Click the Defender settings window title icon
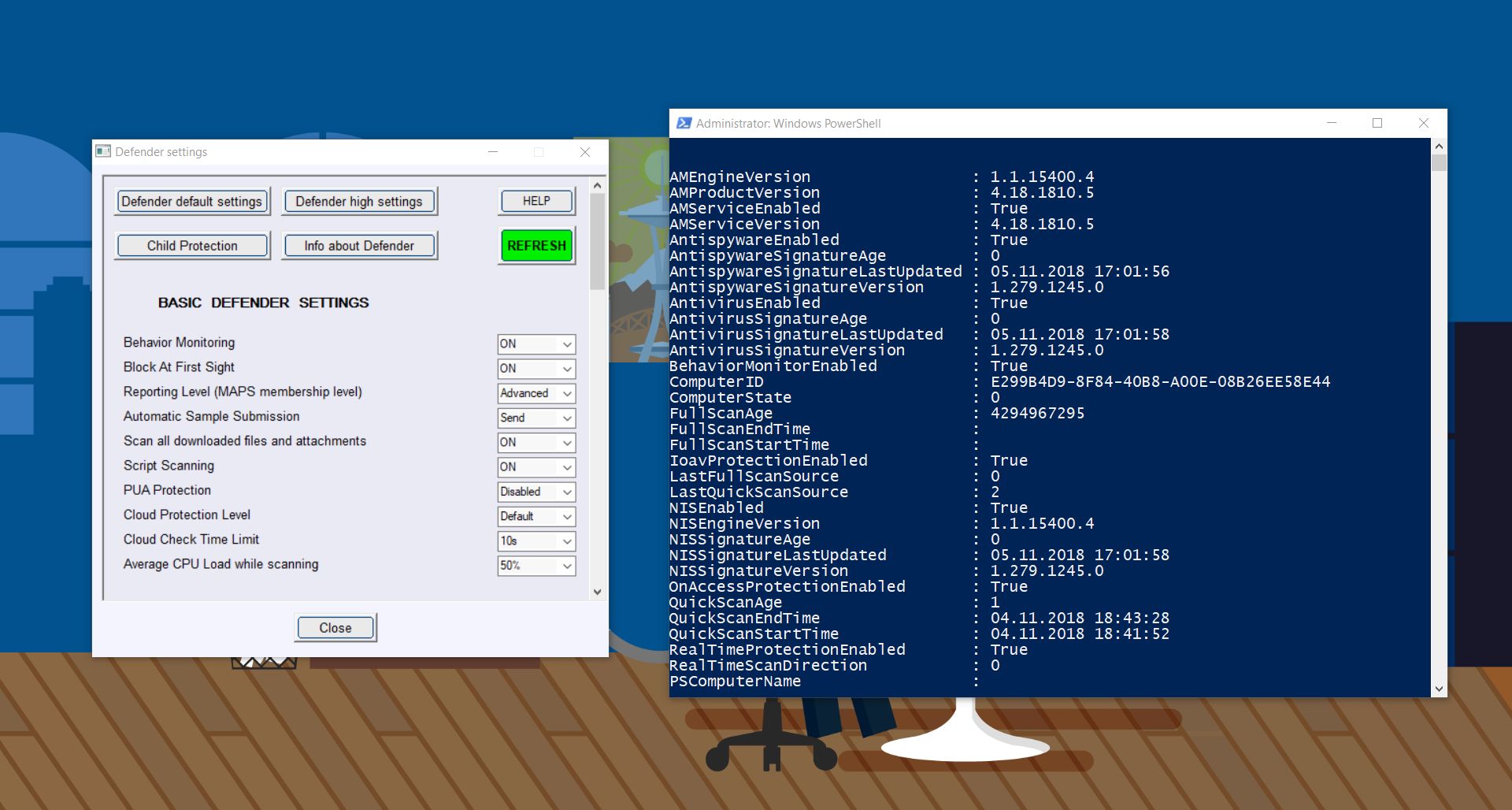Screen dimensions: 1512x810 coord(103,151)
